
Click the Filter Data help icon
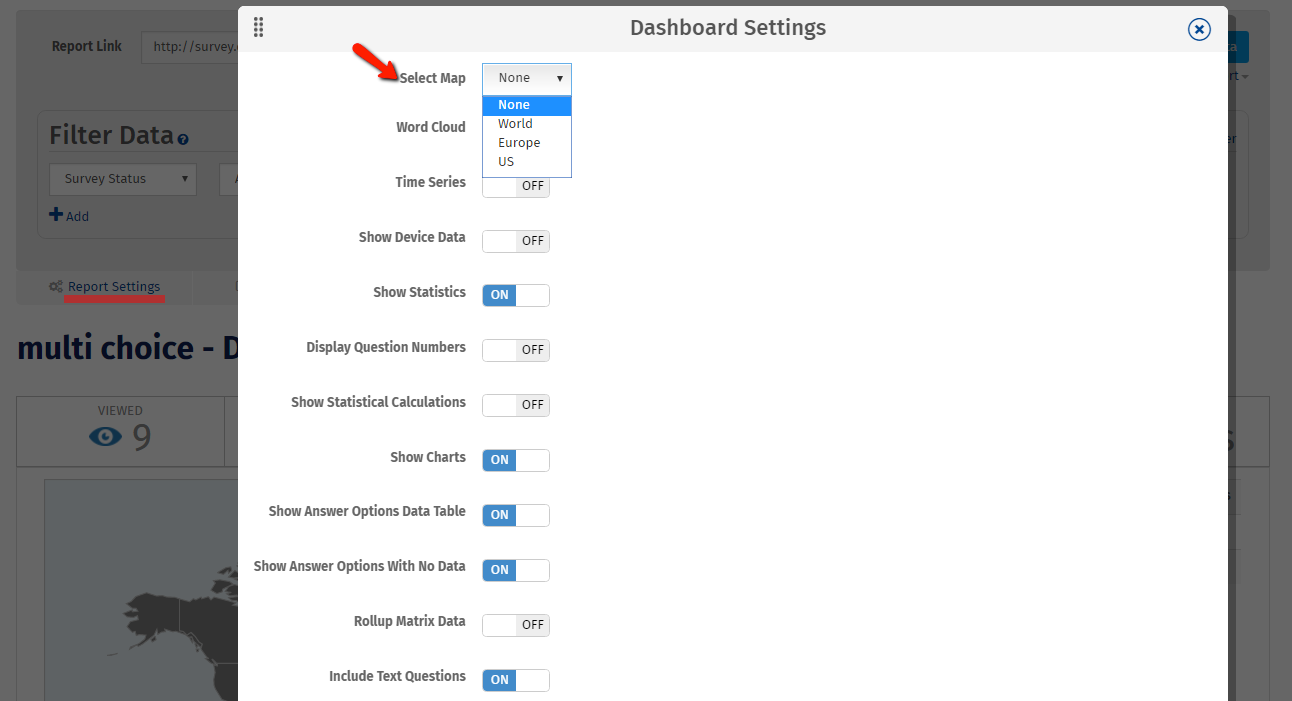pos(183,139)
